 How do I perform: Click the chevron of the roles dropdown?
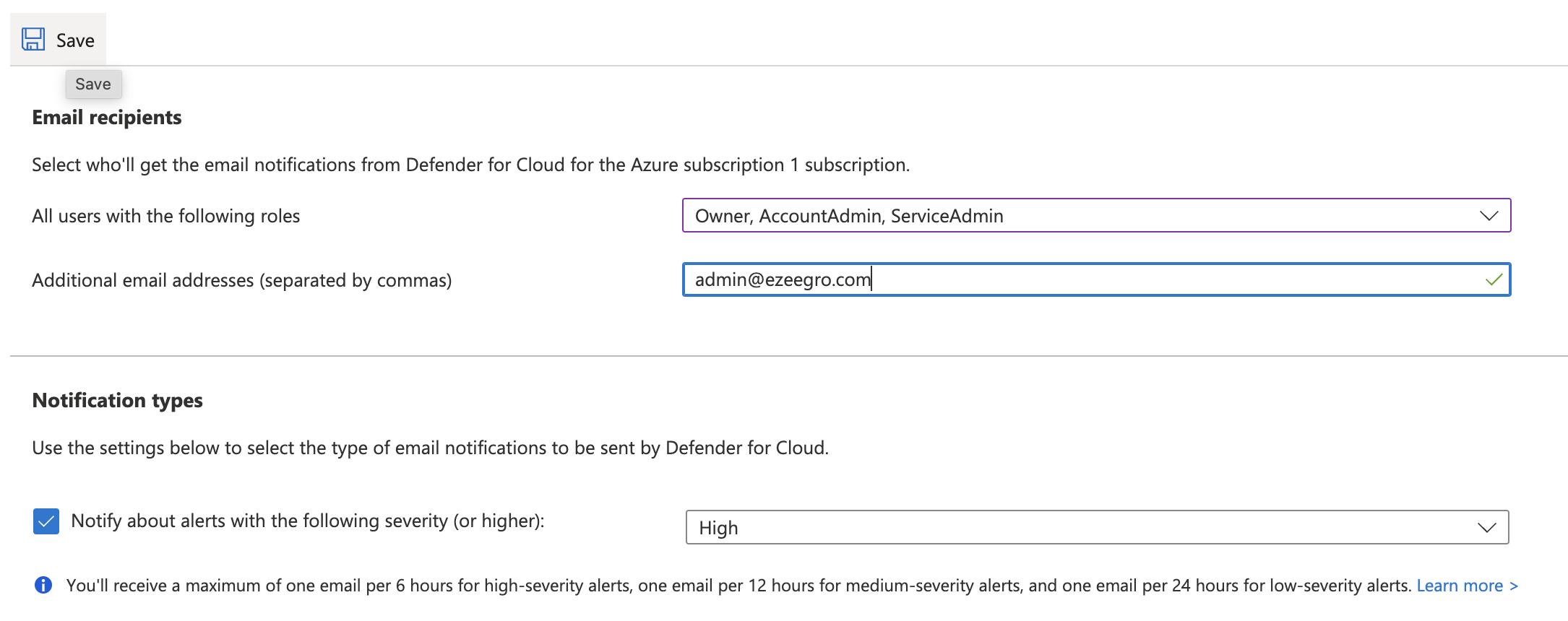click(x=1489, y=216)
